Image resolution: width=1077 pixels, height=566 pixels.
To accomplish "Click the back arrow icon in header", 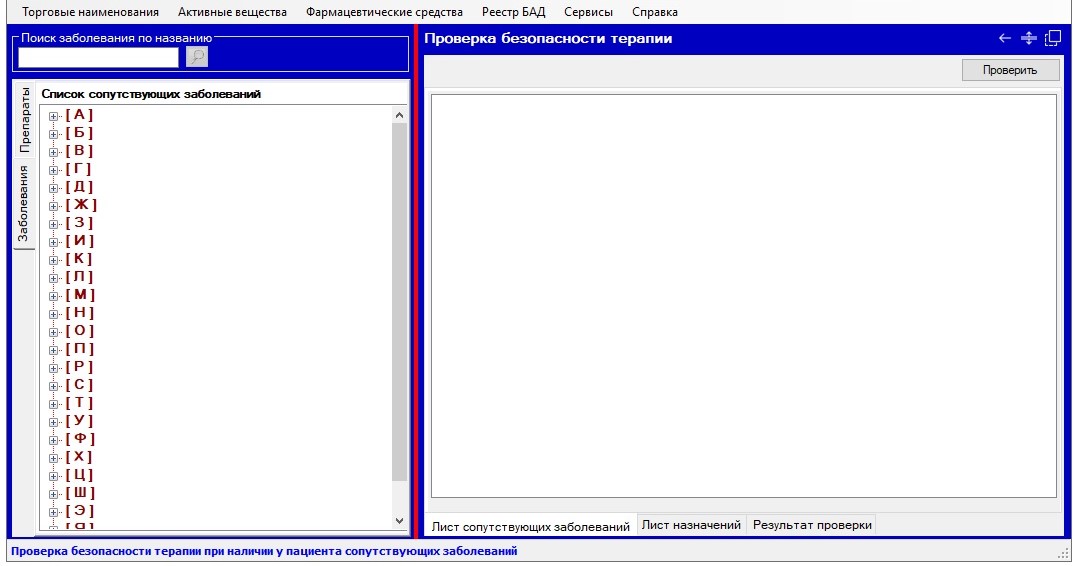I will [1005, 39].
